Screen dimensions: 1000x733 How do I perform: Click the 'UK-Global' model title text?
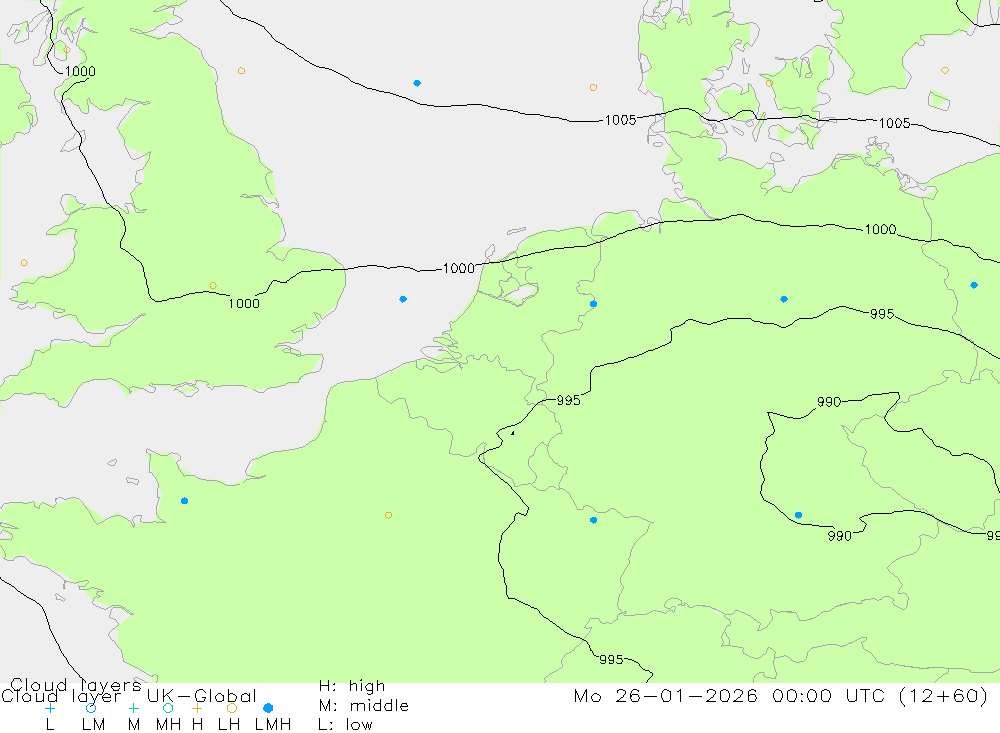click(x=202, y=696)
